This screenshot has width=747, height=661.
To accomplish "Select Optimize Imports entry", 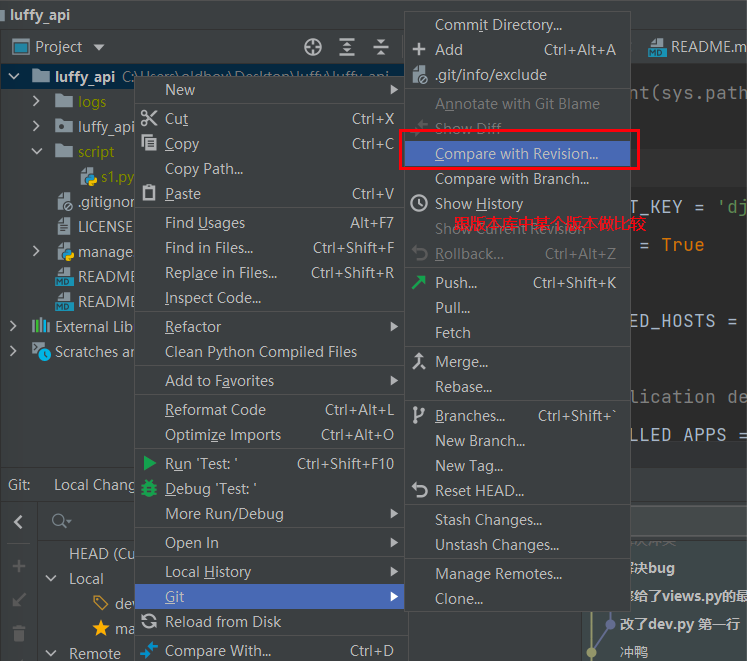I will click(x=270, y=435).
